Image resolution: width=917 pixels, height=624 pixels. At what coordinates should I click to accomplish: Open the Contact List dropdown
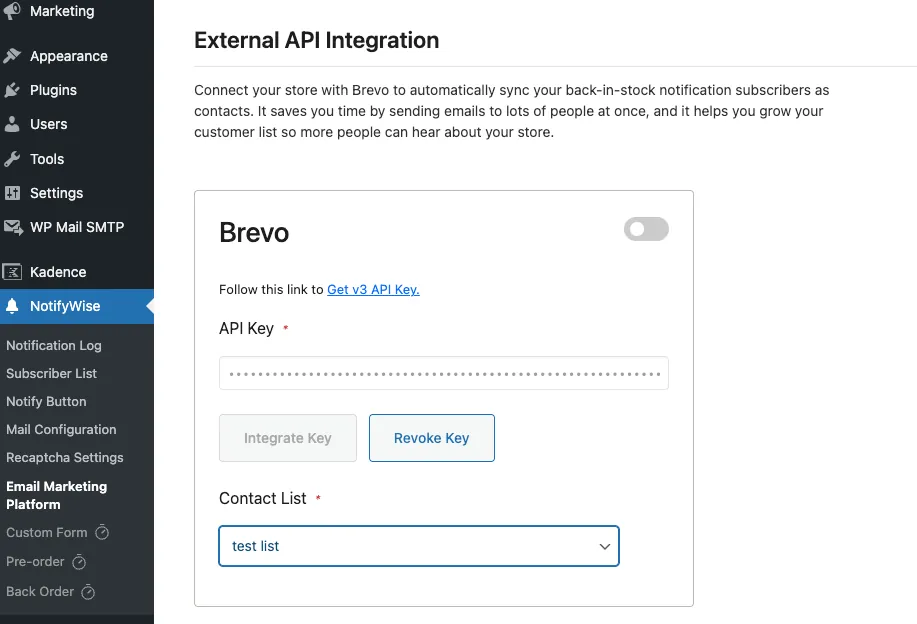pos(418,546)
